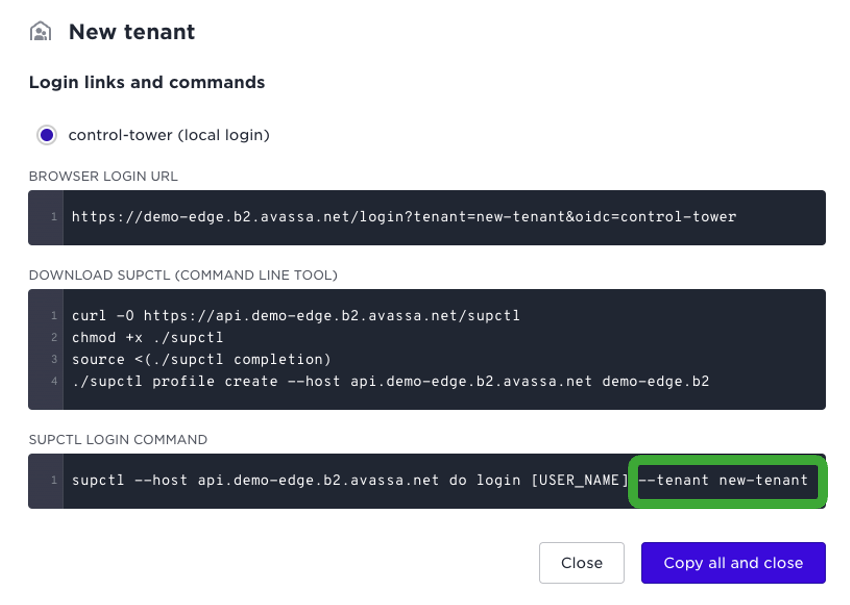Click the highlighted --tenant new-tenant argument
The image size is (850, 605).
(x=727, y=480)
